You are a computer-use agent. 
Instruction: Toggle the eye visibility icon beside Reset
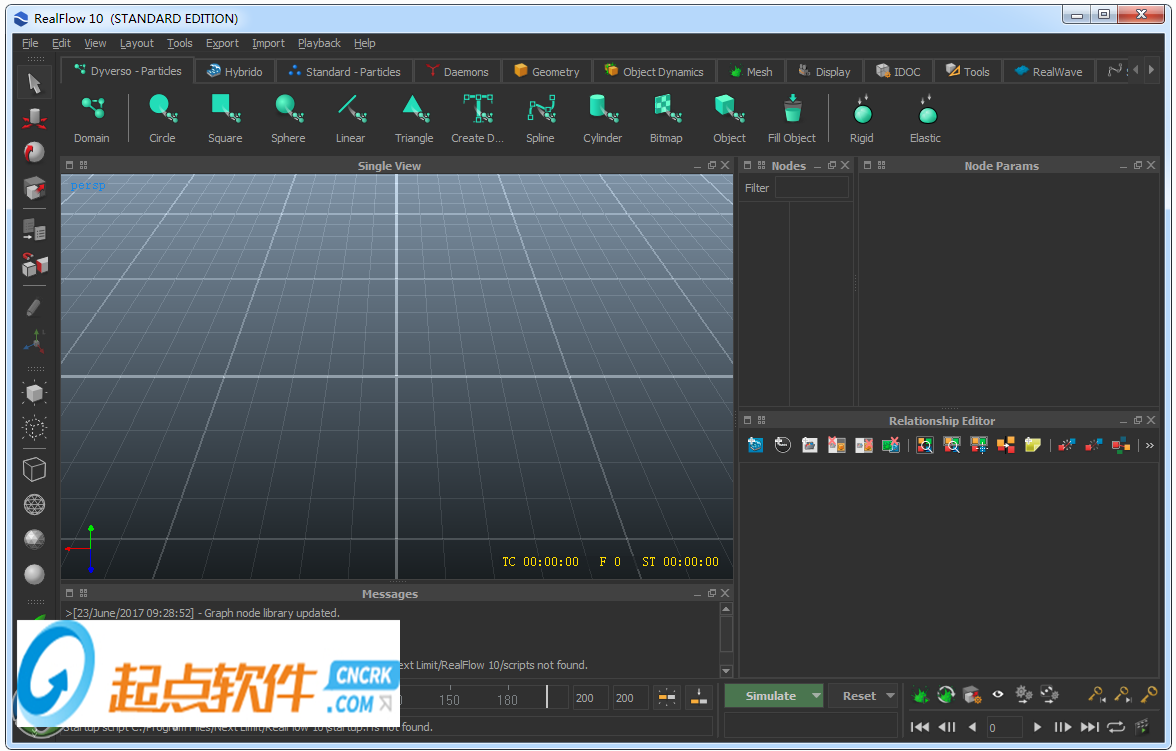click(x=997, y=695)
